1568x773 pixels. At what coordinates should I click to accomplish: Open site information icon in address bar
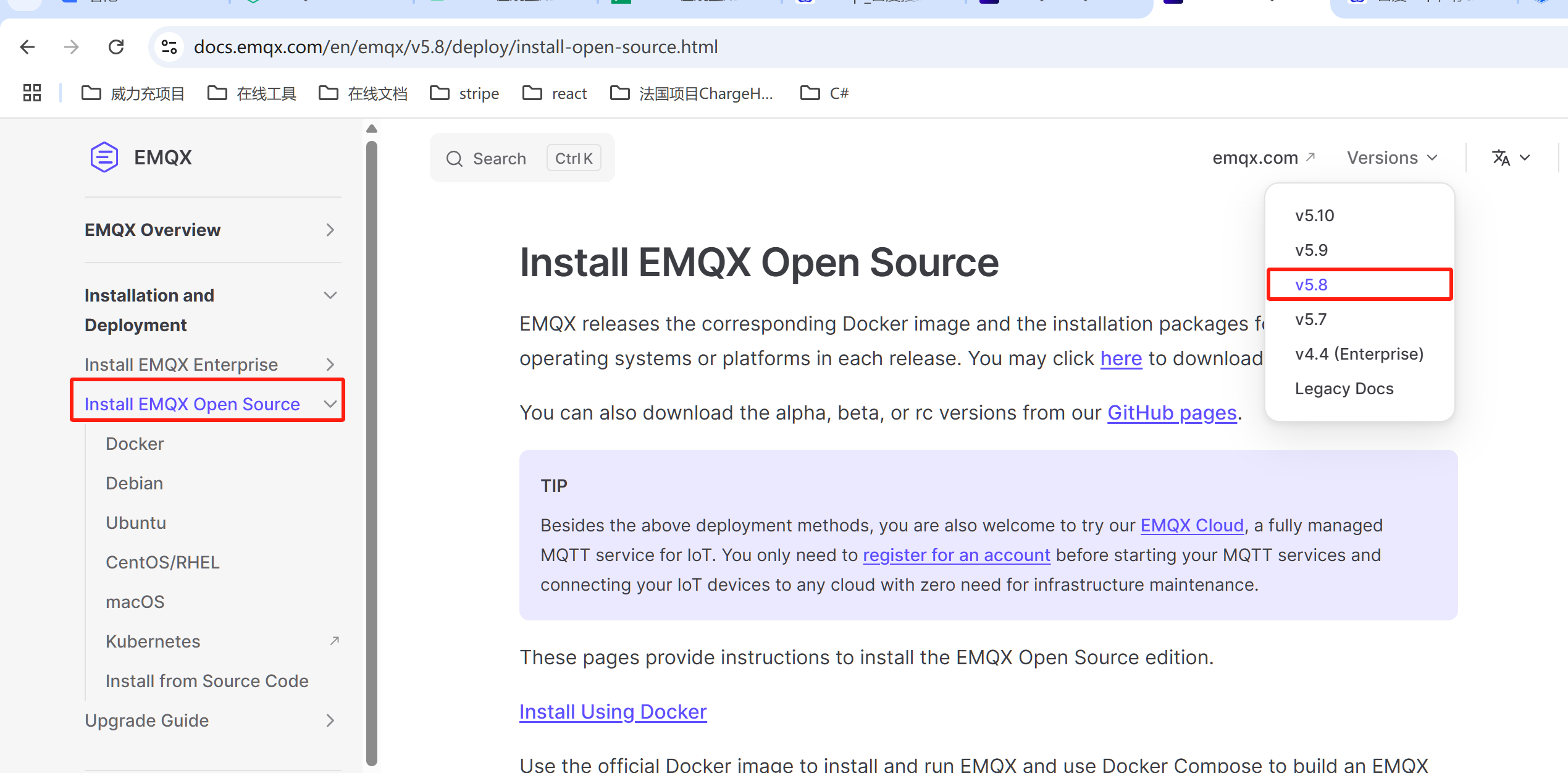click(169, 47)
